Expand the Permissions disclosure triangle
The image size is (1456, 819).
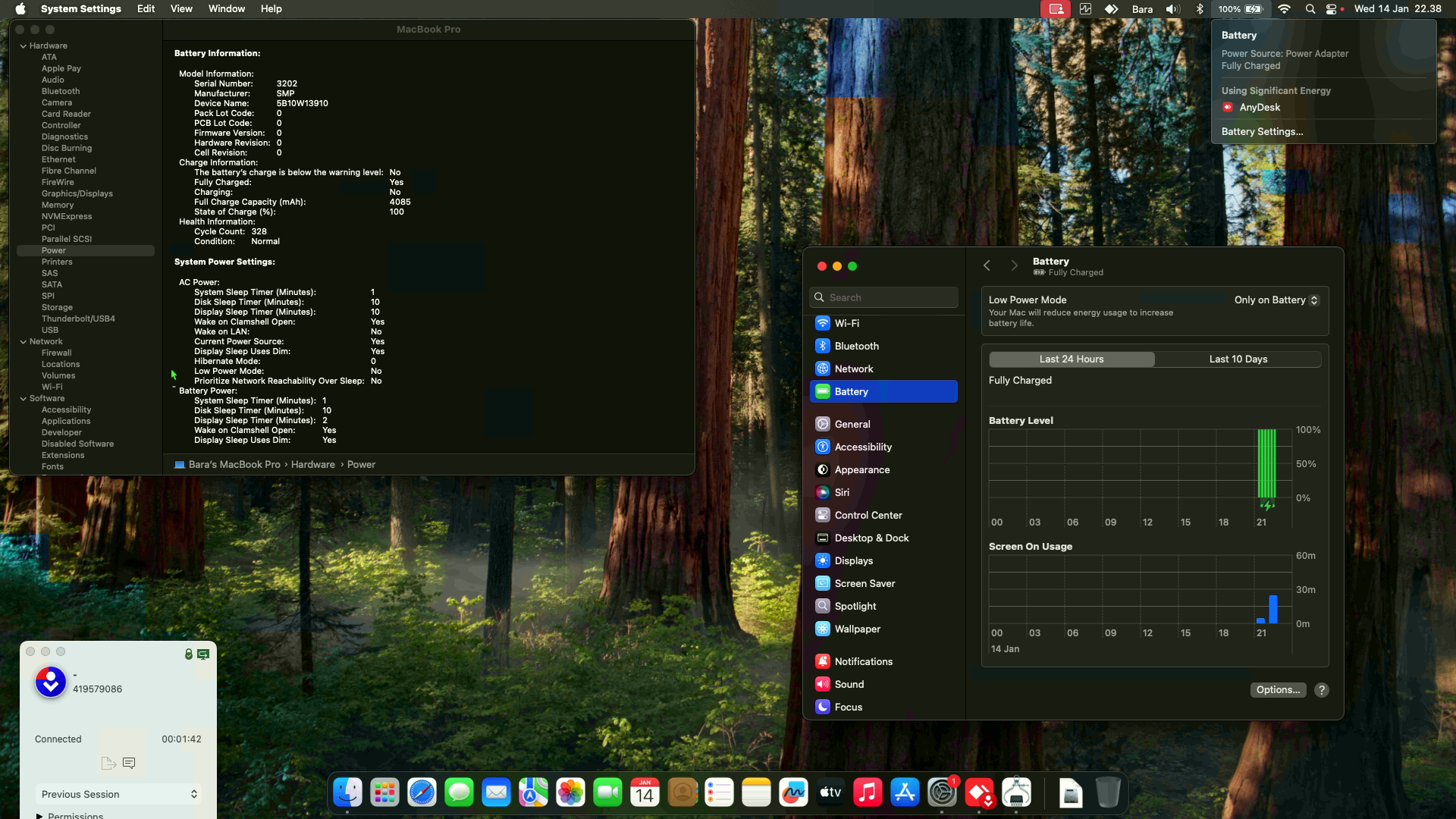pos(39,816)
